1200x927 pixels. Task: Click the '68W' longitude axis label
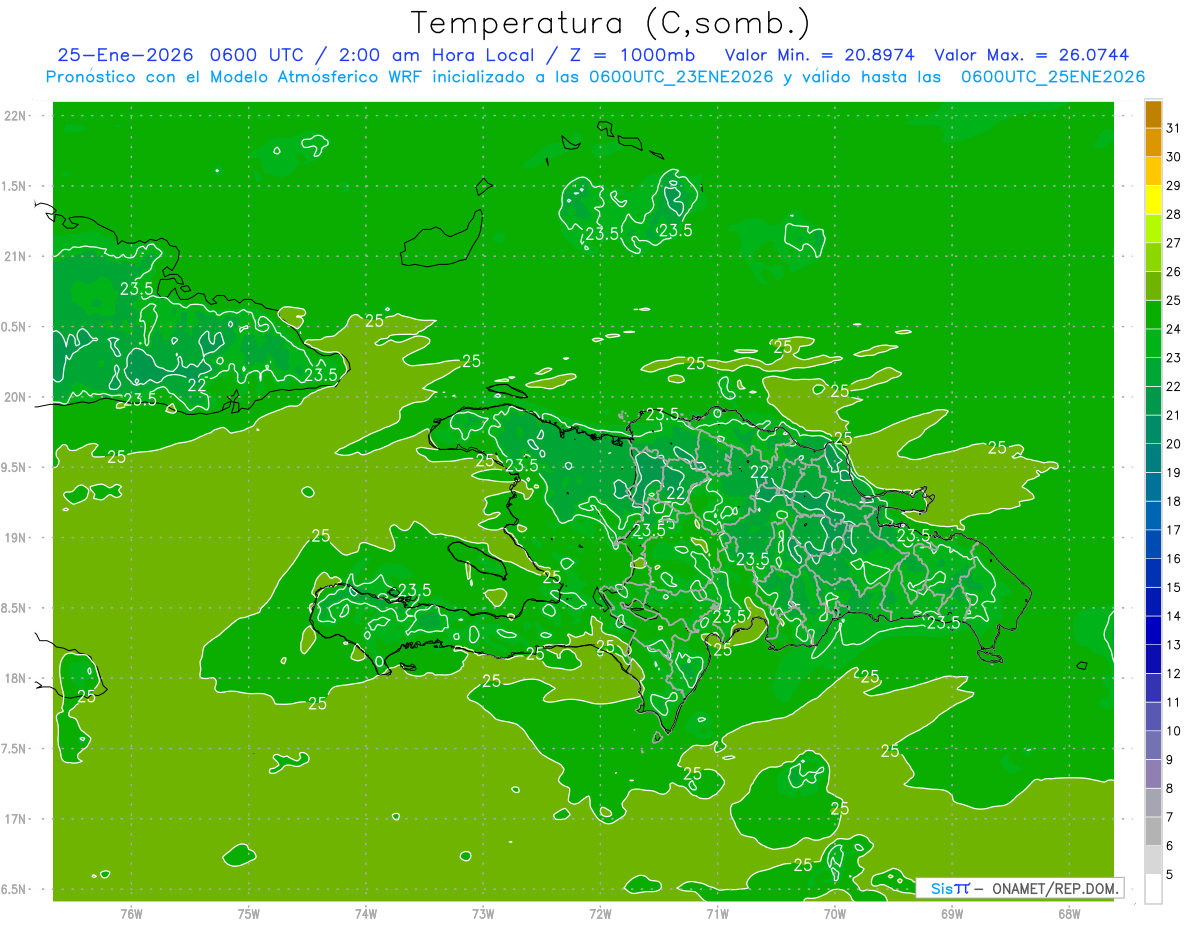point(1069,913)
